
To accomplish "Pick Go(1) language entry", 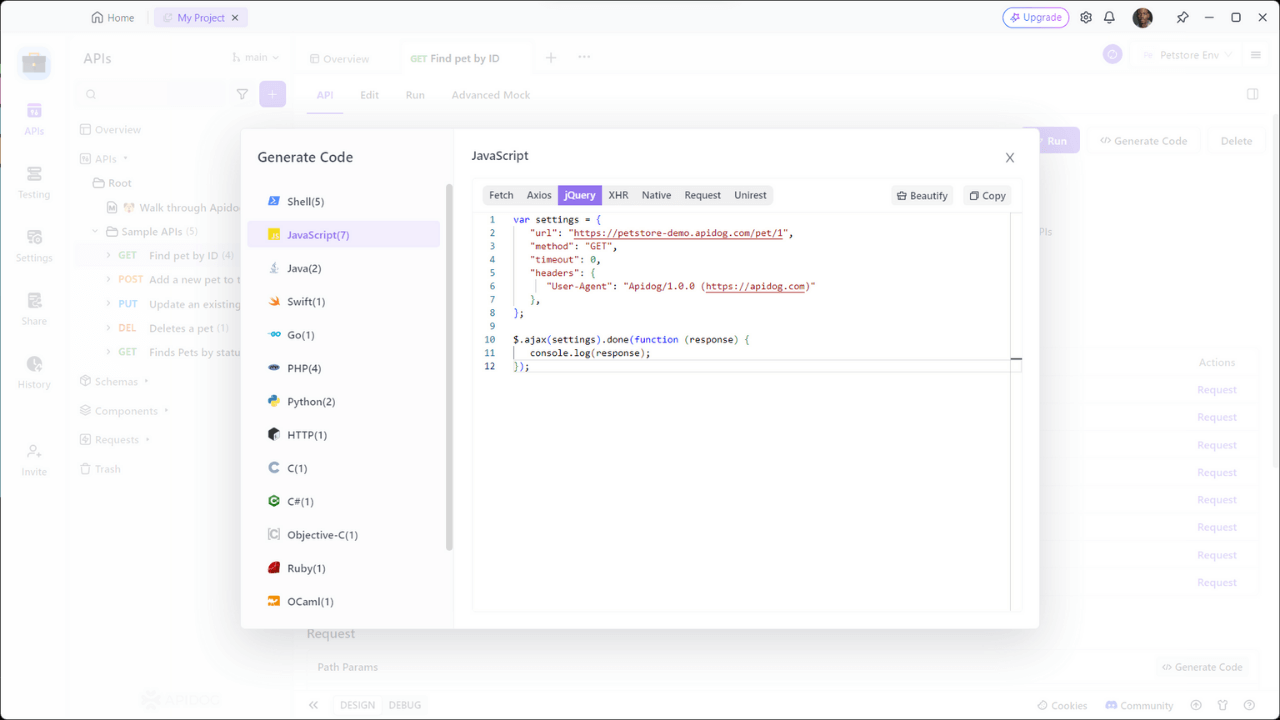I will click(343, 335).
